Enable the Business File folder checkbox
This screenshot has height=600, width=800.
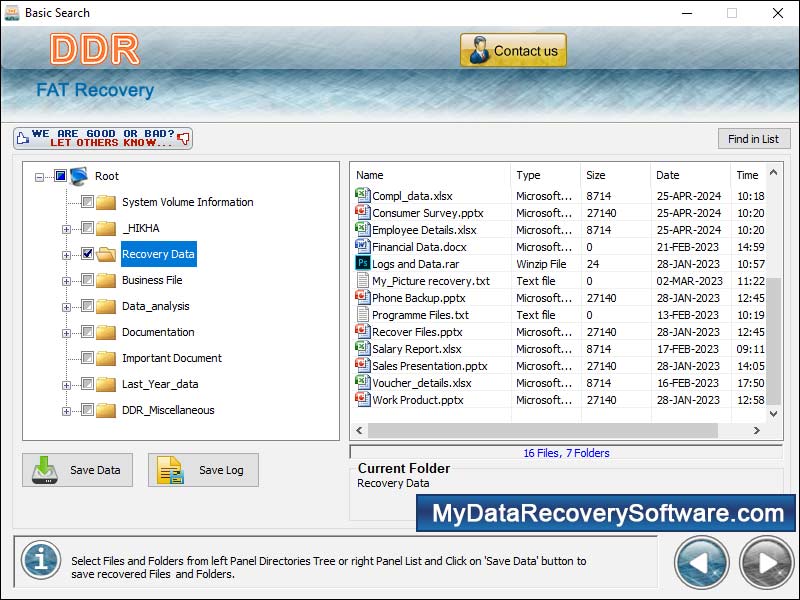(88, 280)
